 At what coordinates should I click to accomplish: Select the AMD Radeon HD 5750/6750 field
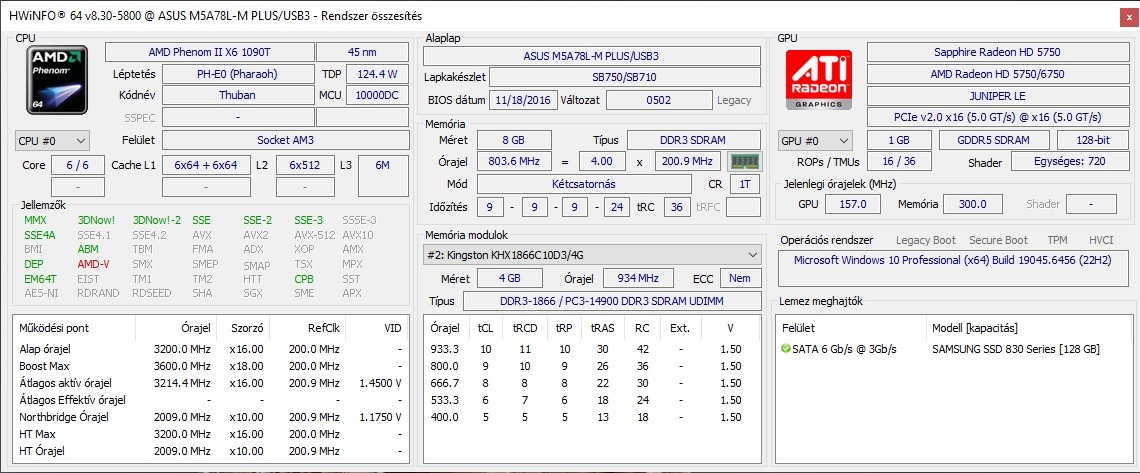pyautogui.click(x=997, y=74)
